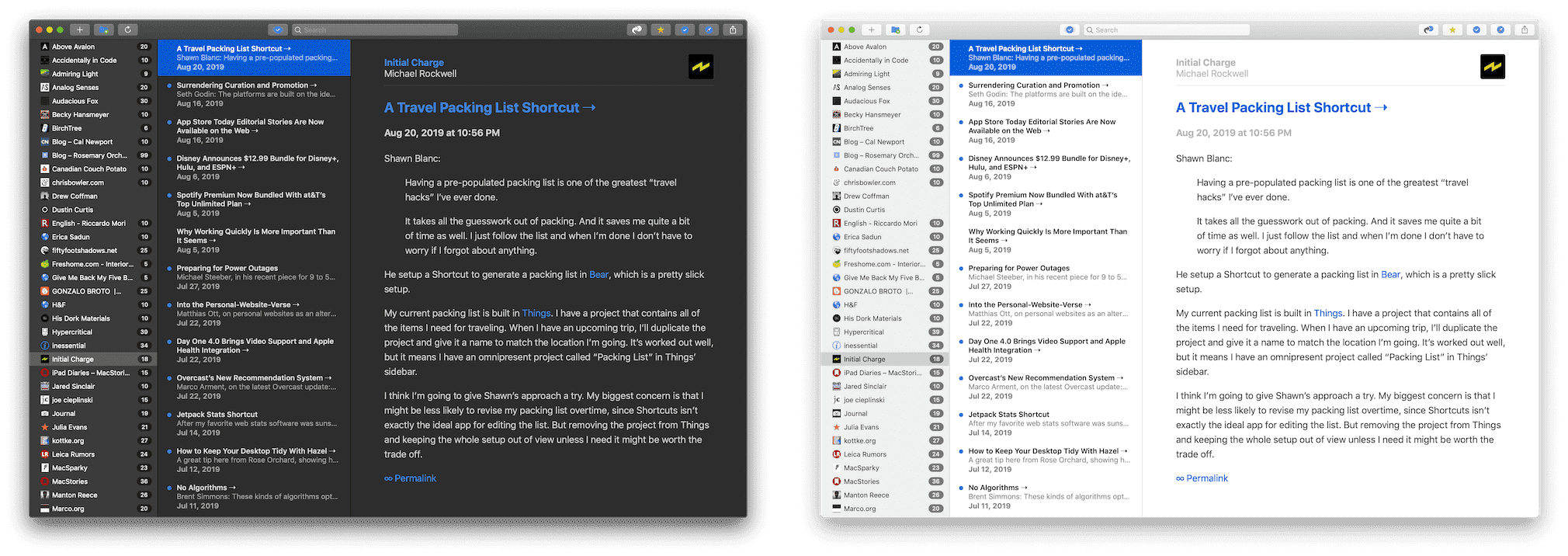This screenshot has height=556, width=1568.
Task: Select Above Avalon feed in dark sidebar
Action: (93, 47)
